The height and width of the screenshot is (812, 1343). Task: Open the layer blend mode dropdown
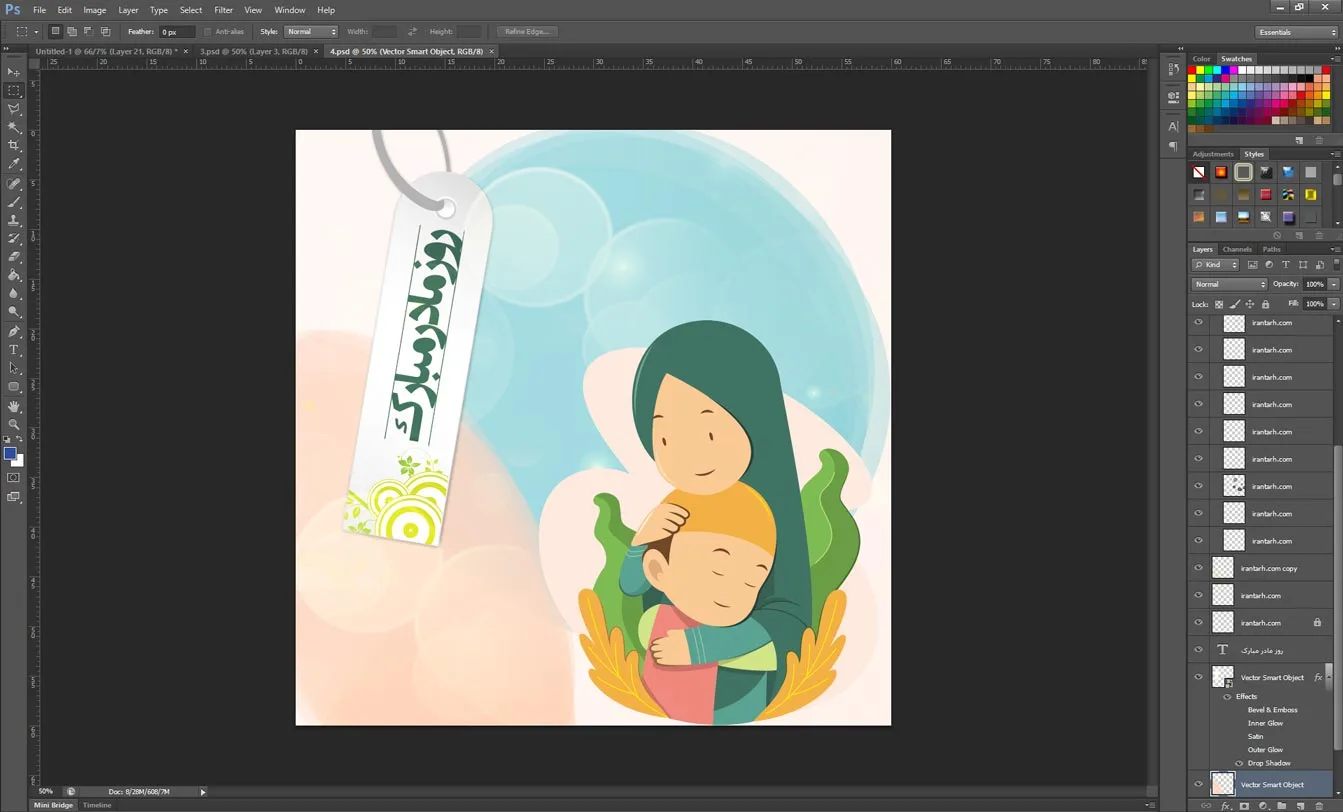click(x=1229, y=284)
